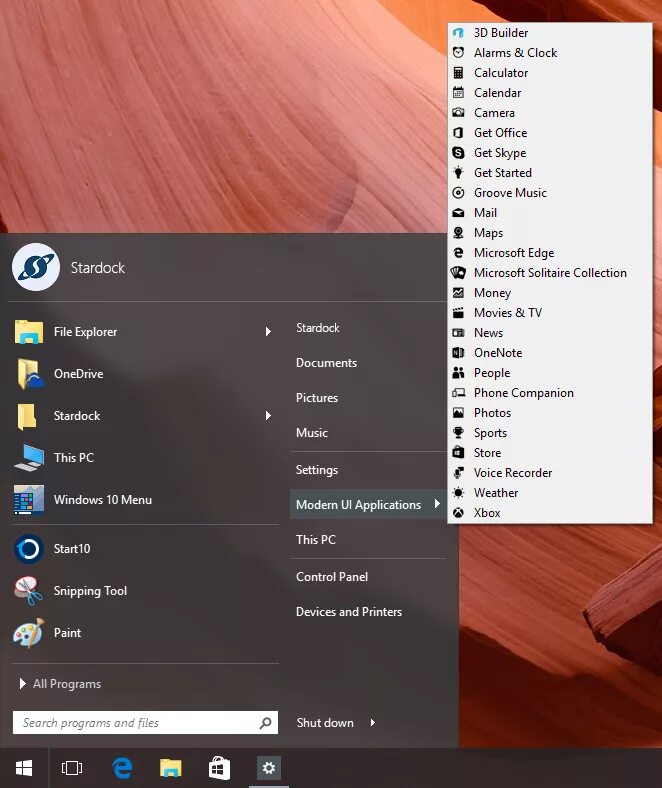This screenshot has height=788, width=662.
Task: Click the People icon
Action: point(458,372)
